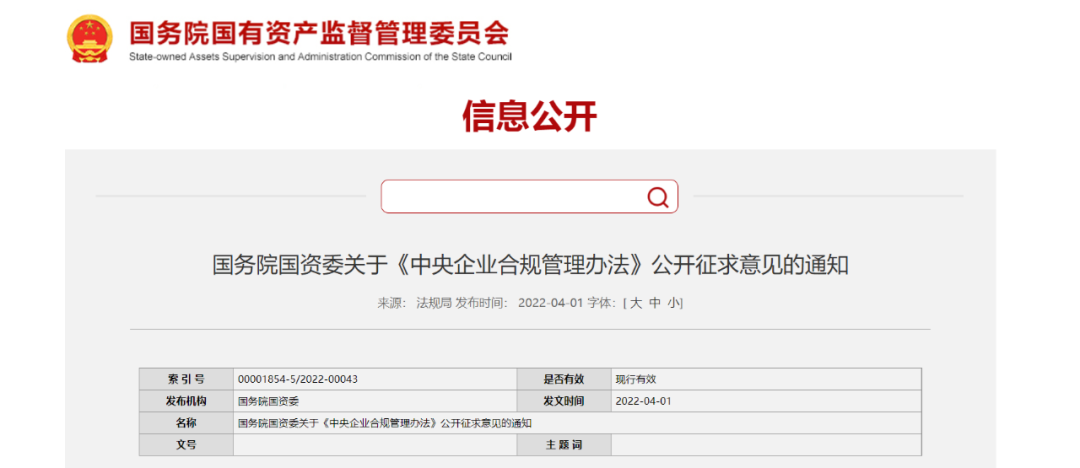Set font size to 中

[x=654, y=303]
